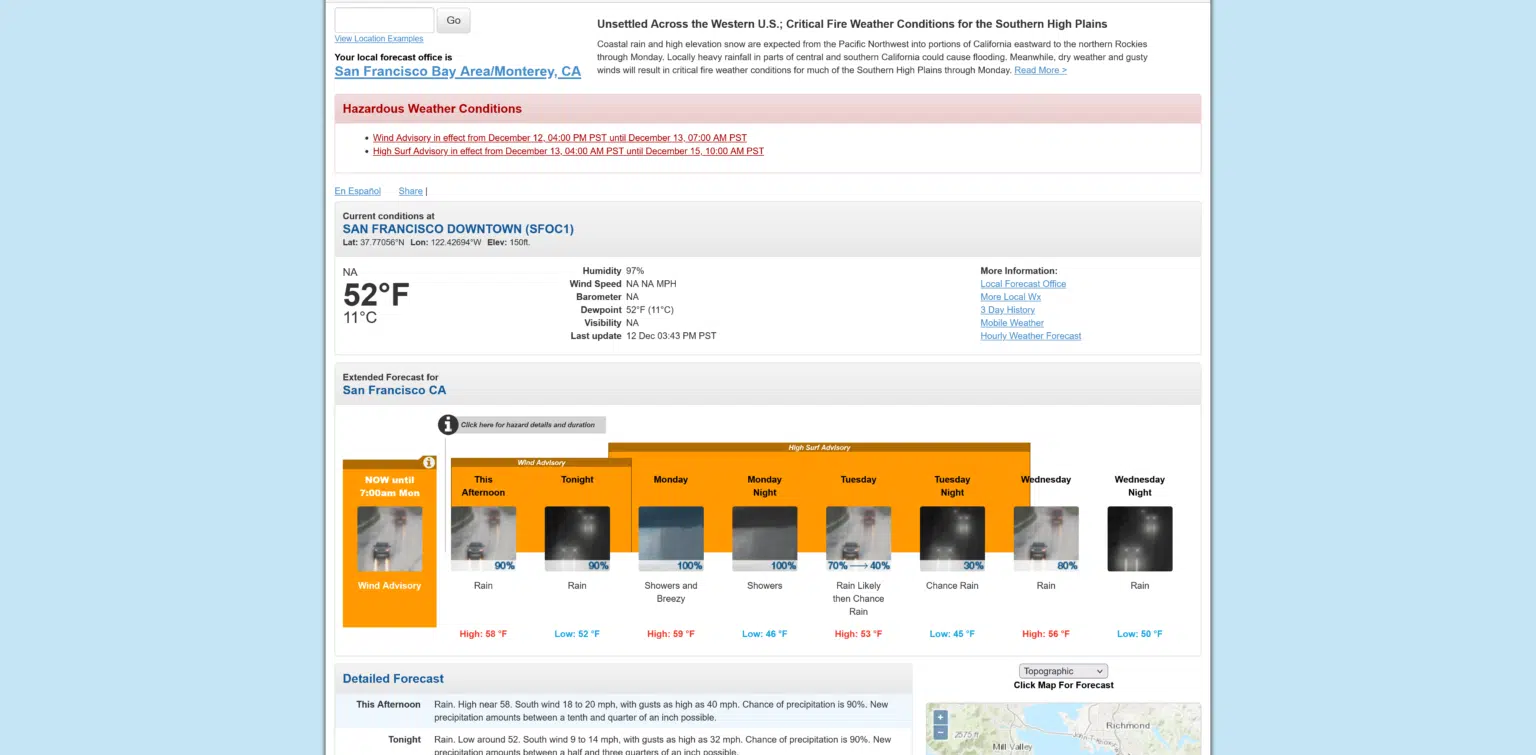This screenshot has height=755, width=1536.
Task: Open the High Surf Advisory hazard link
Action: [568, 151]
